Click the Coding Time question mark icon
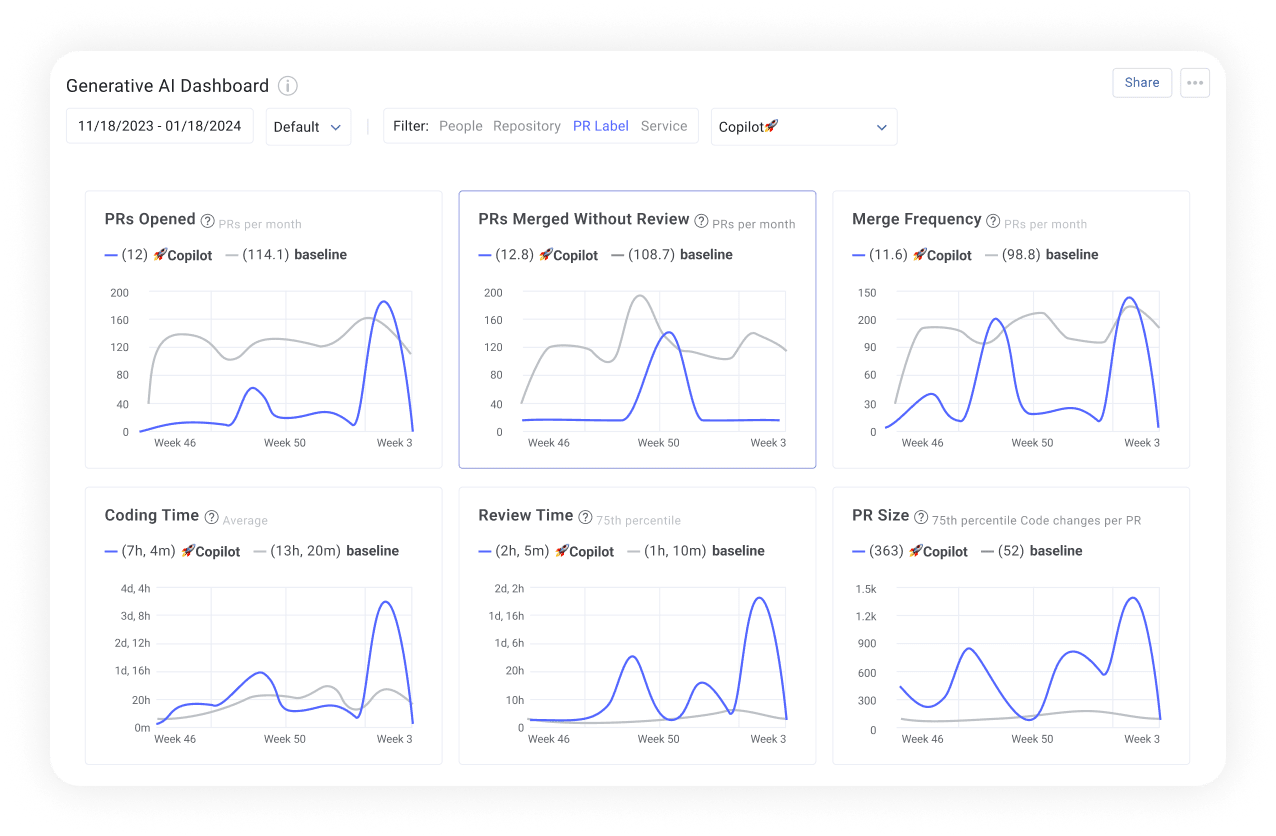 coord(213,515)
